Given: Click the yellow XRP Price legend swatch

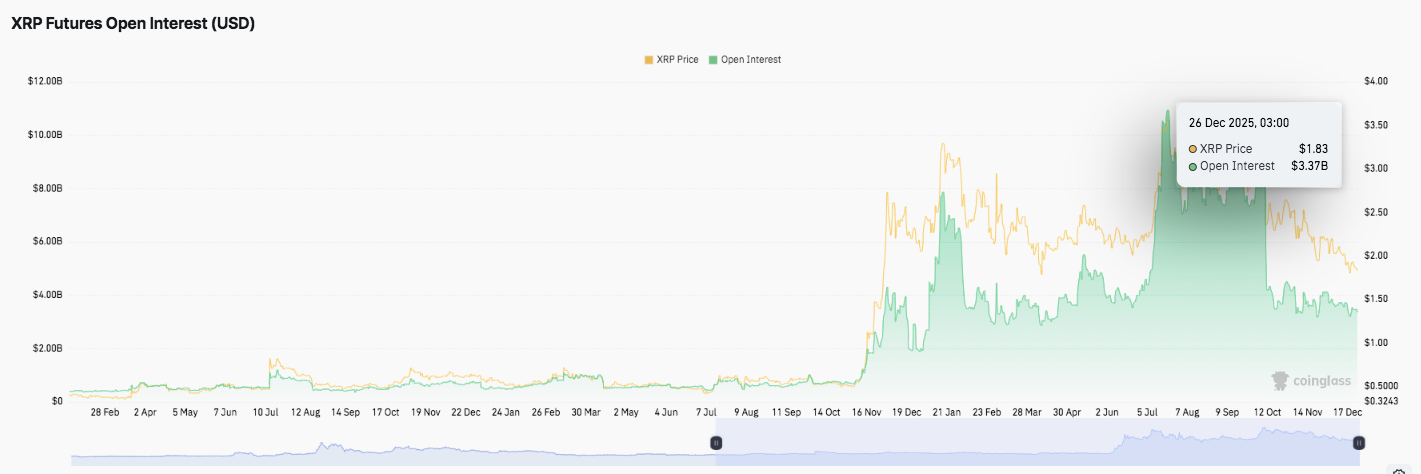Looking at the screenshot, I should 649,60.
